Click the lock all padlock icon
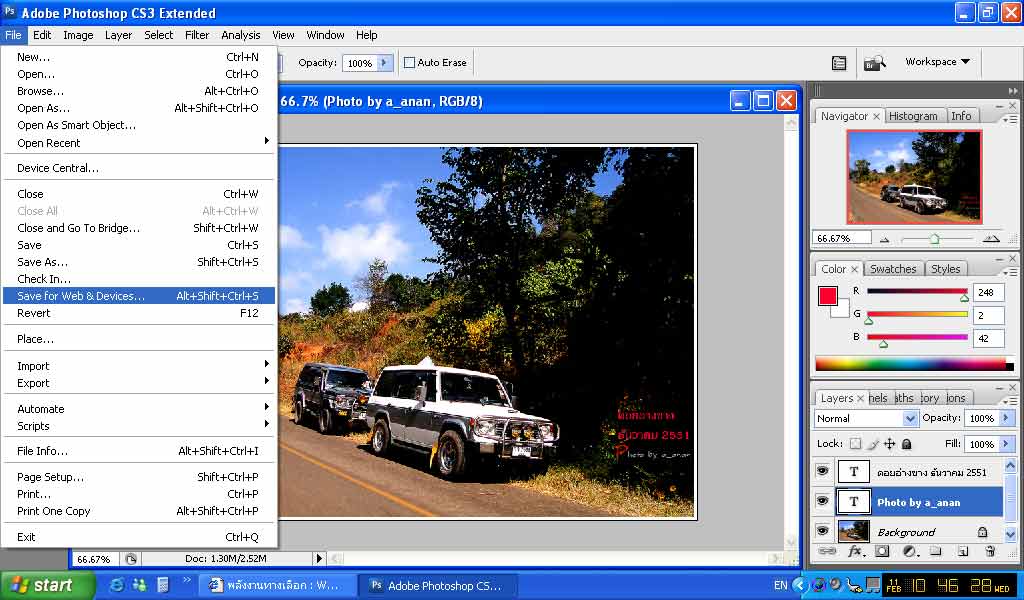The image size is (1024, 600). coord(906,444)
